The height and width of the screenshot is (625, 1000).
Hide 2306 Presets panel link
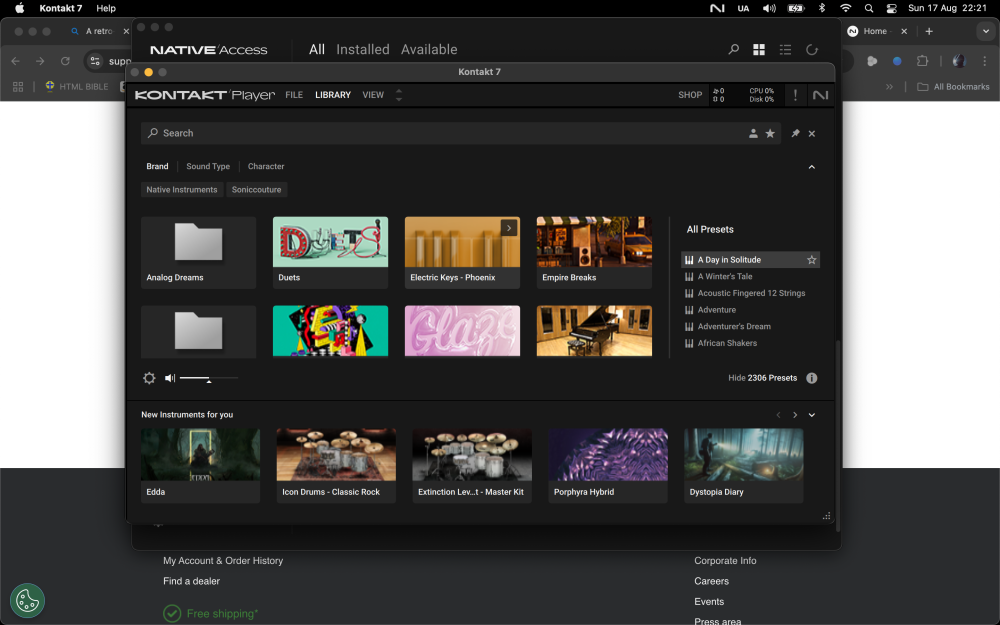(x=763, y=378)
